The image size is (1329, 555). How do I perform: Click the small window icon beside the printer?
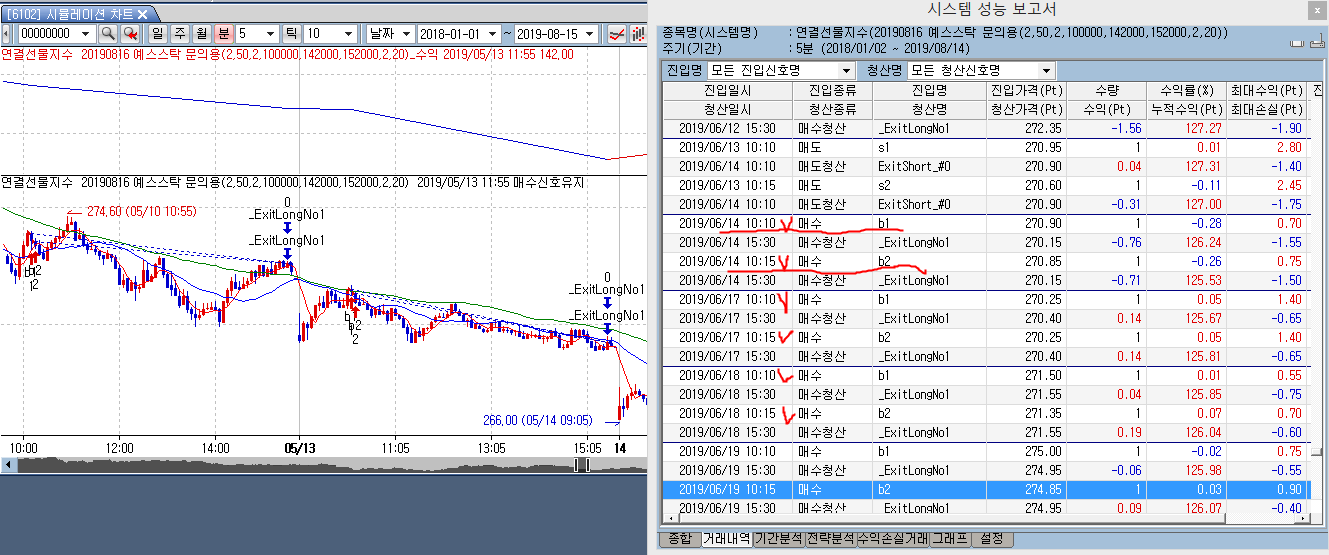point(1317,43)
